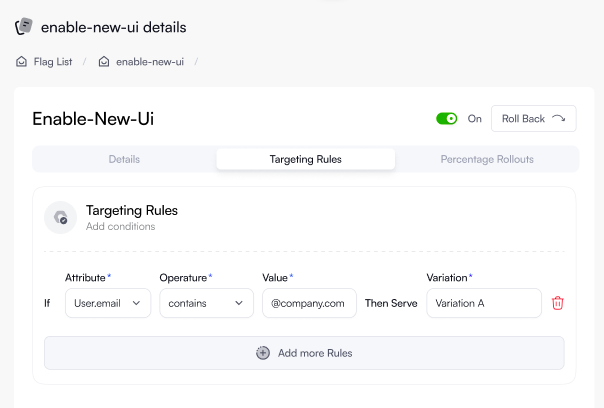Open the Attribute dropdown showing User.email
The image size is (604, 408).
click(x=107, y=303)
